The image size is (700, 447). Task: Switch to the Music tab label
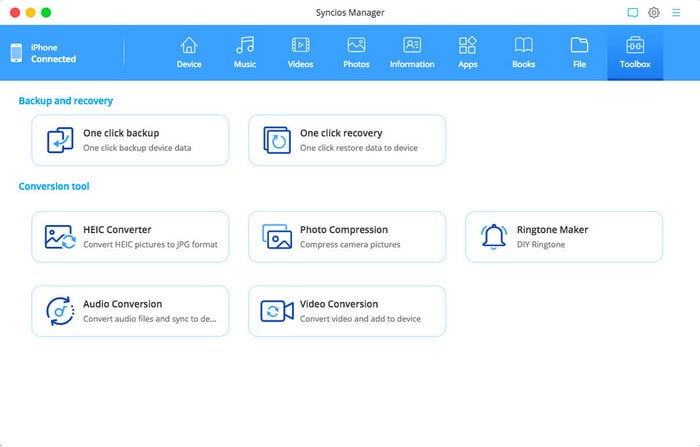(245, 64)
